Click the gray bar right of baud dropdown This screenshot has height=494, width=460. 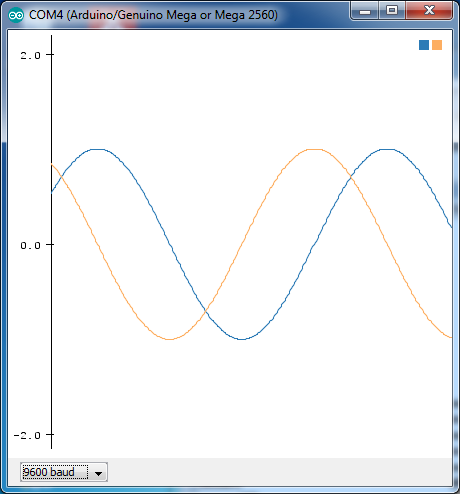(279, 472)
